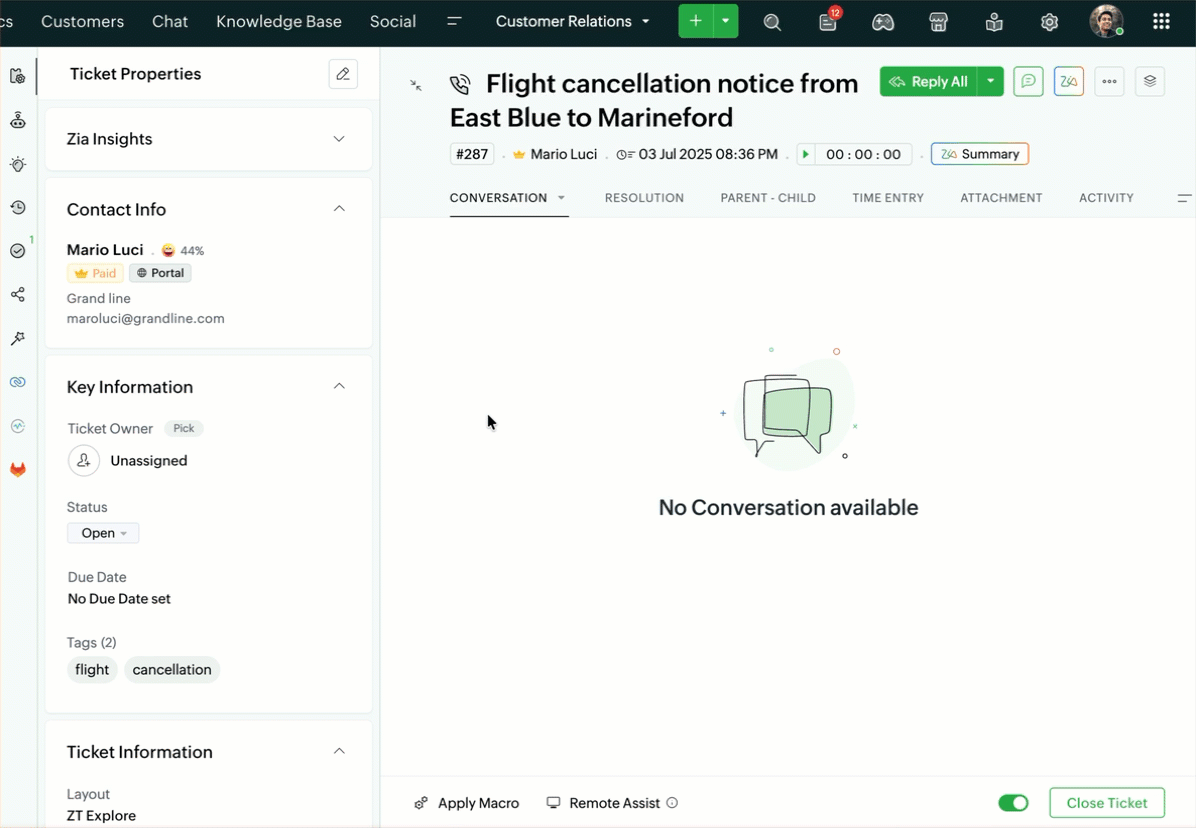Expand the Zia Insights section
The width and height of the screenshot is (1196, 828).
339,139
